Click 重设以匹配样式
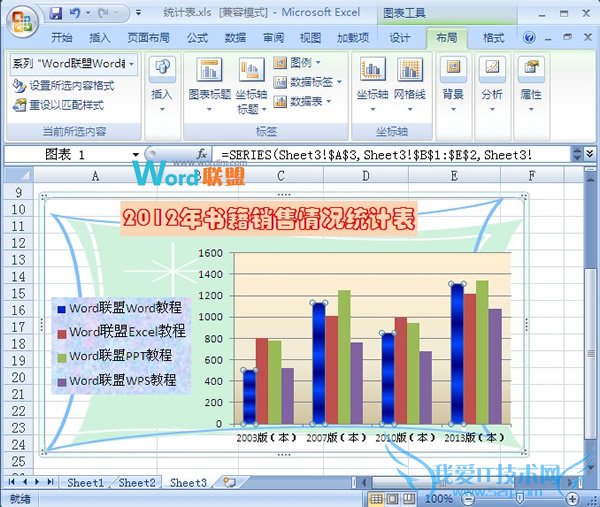 [58, 105]
